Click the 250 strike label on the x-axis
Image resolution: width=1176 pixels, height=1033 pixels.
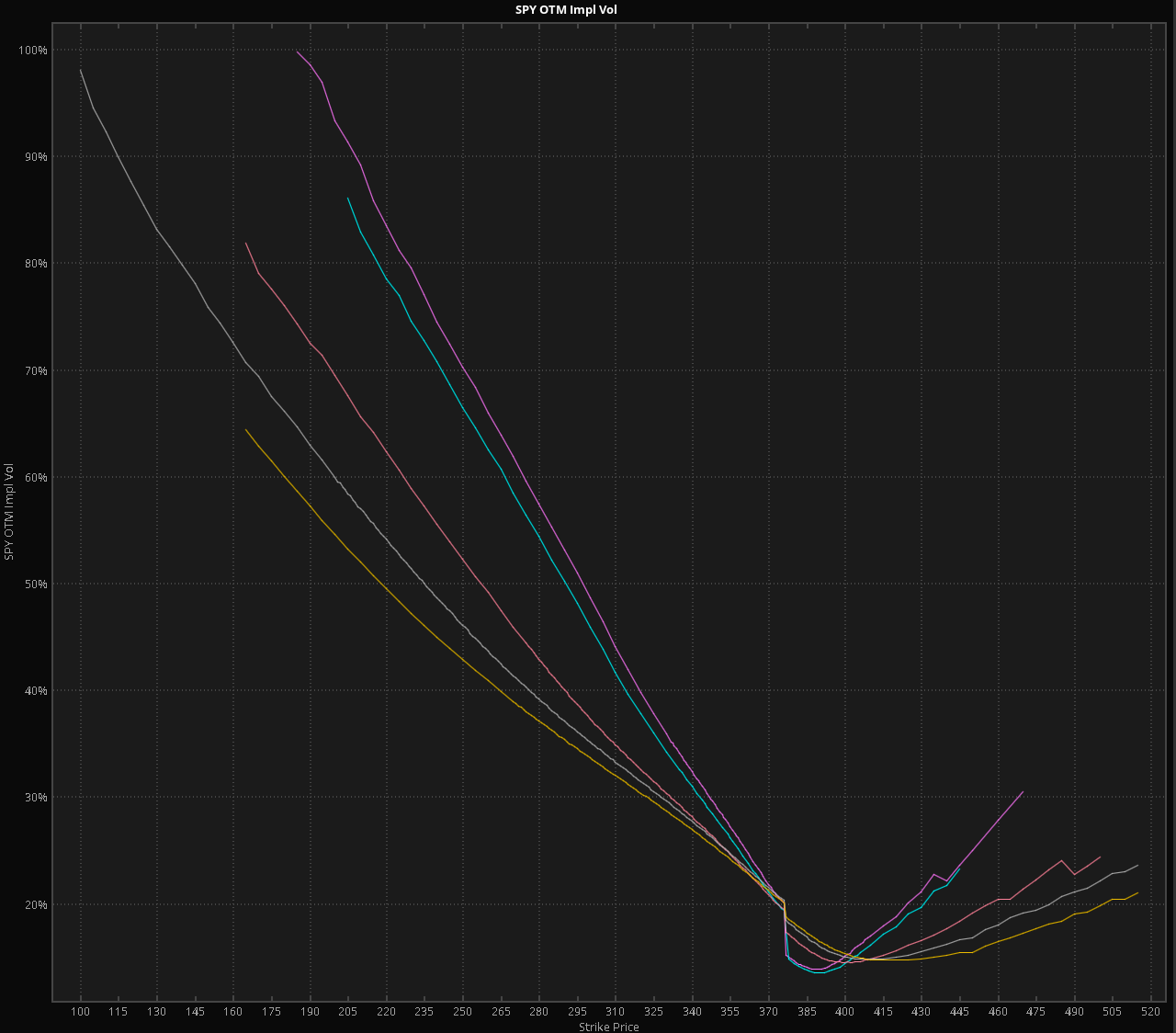pos(463,1012)
